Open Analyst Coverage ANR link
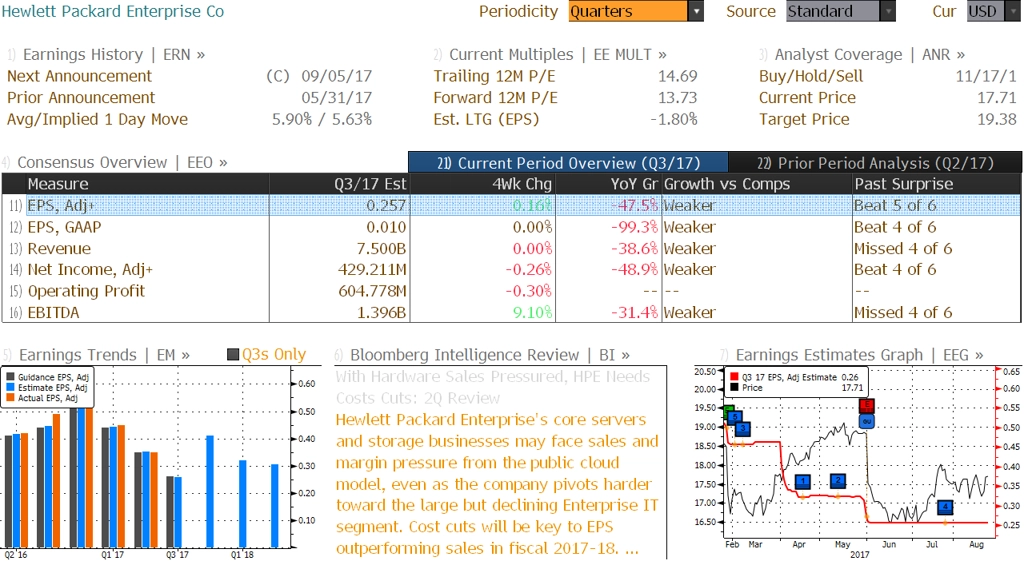 pos(870,55)
